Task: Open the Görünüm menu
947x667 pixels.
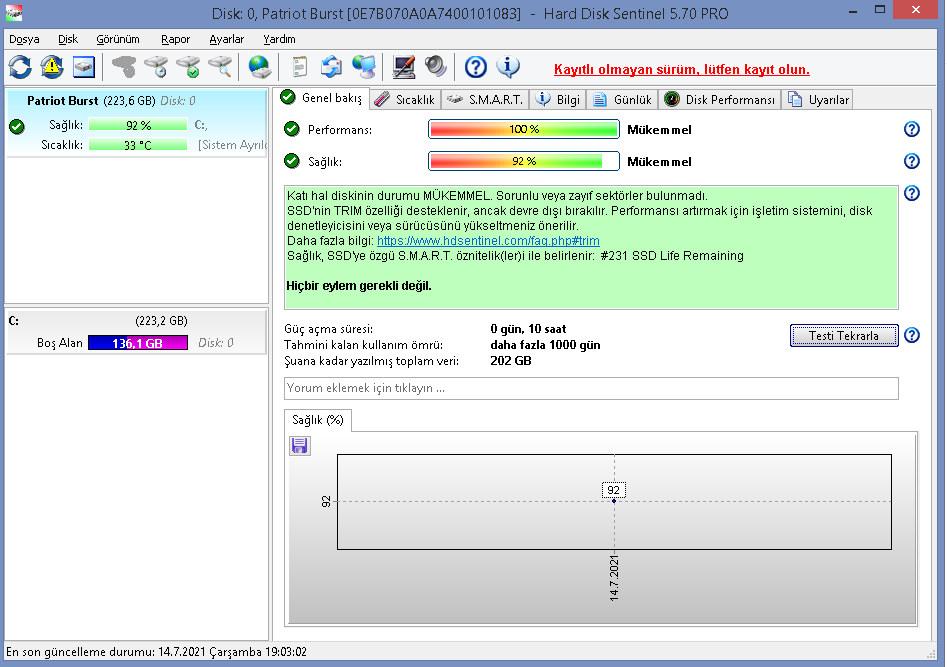Action: click(x=118, y=39)
